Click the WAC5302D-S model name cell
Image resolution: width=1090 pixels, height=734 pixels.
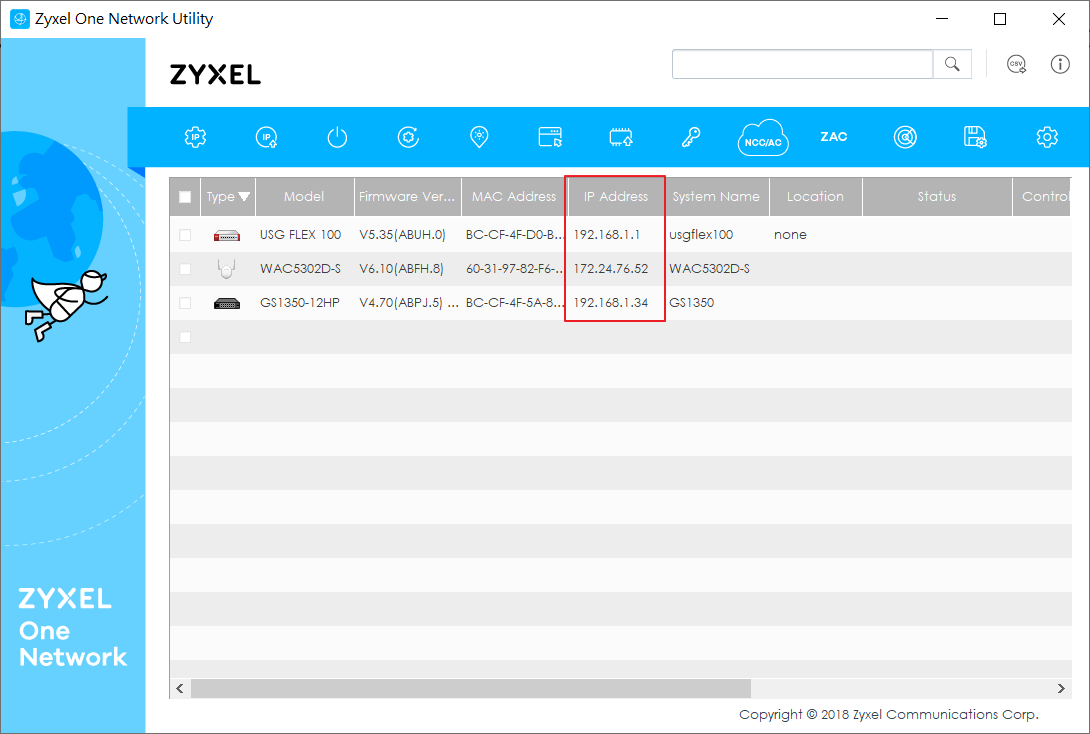click(x=300, y=269)
